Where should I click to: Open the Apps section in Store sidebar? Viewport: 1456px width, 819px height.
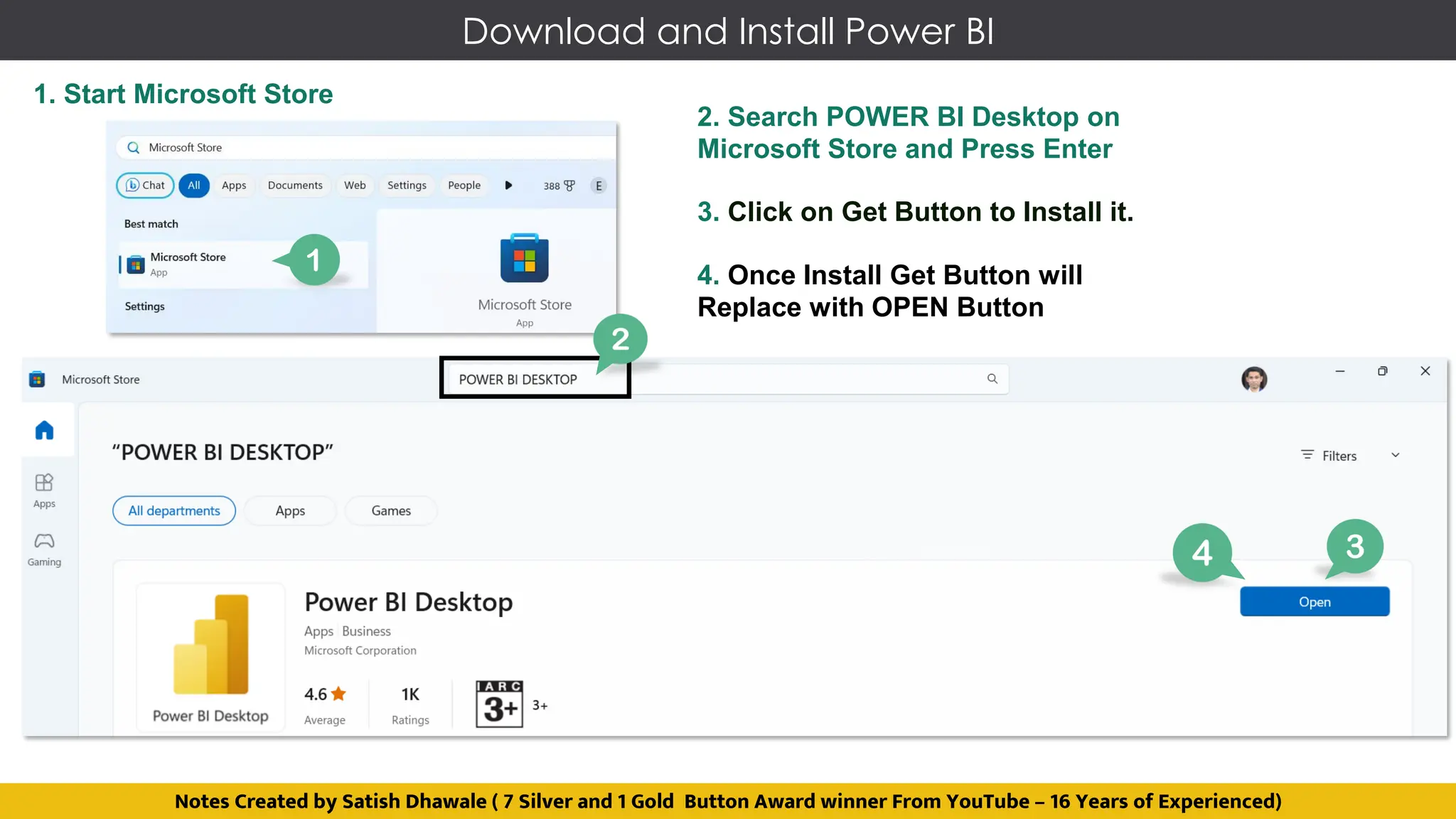click(44, 491)
